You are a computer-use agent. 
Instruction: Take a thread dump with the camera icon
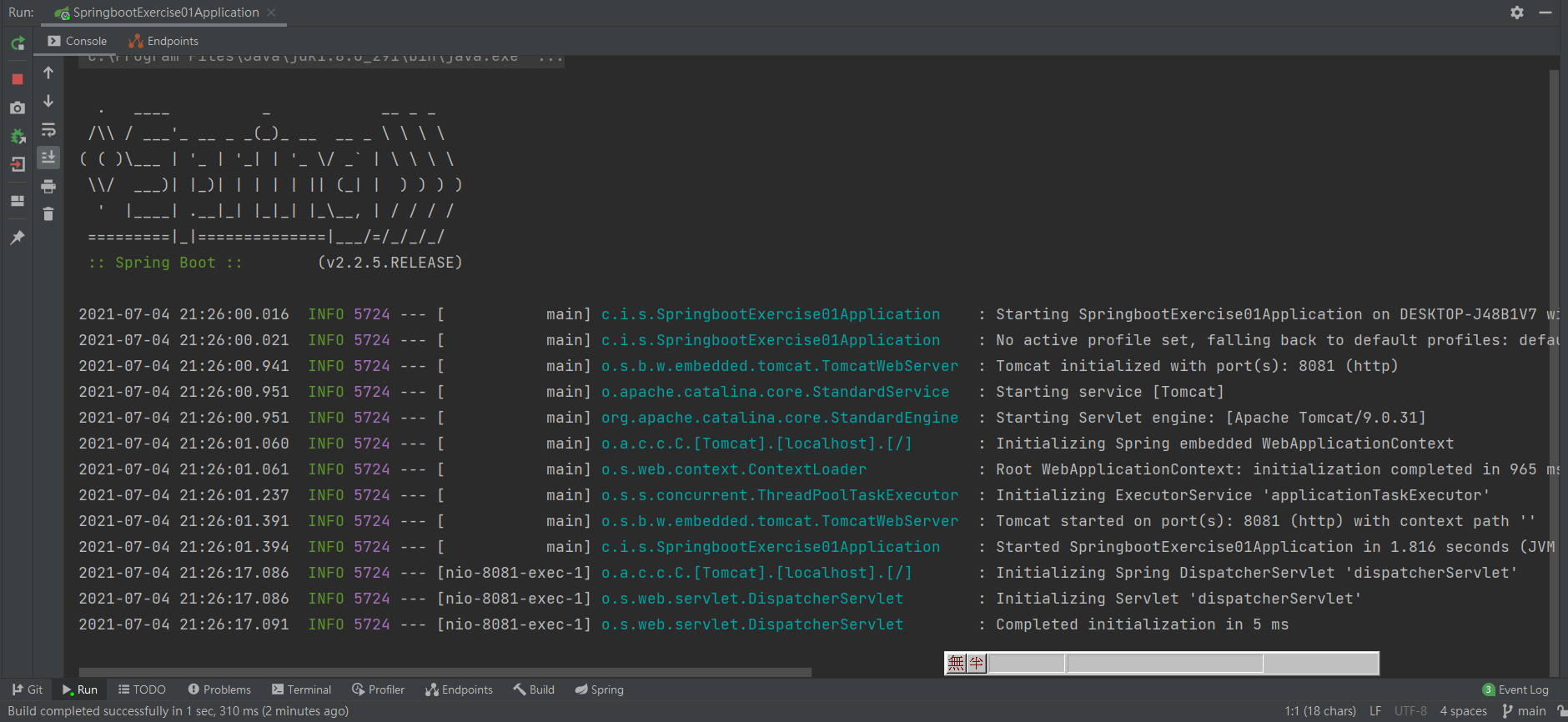[x=18, y=108]
